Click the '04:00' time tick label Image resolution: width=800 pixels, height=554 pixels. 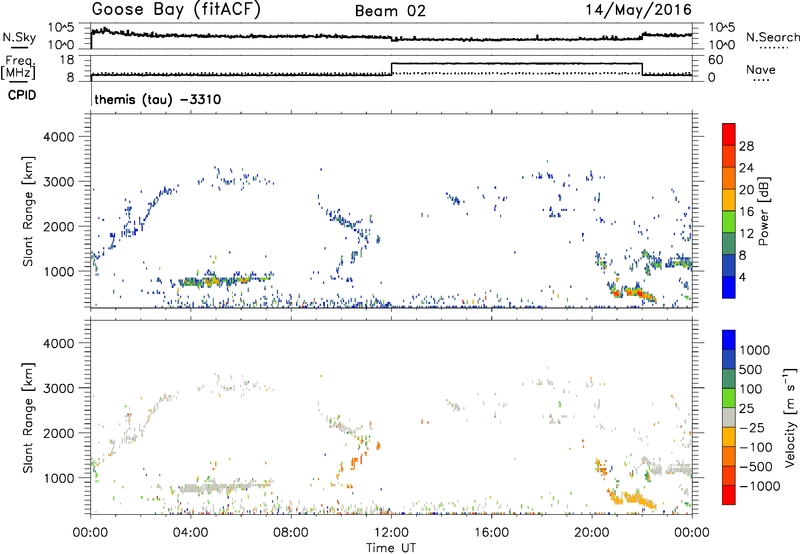[x=191, y=533]
